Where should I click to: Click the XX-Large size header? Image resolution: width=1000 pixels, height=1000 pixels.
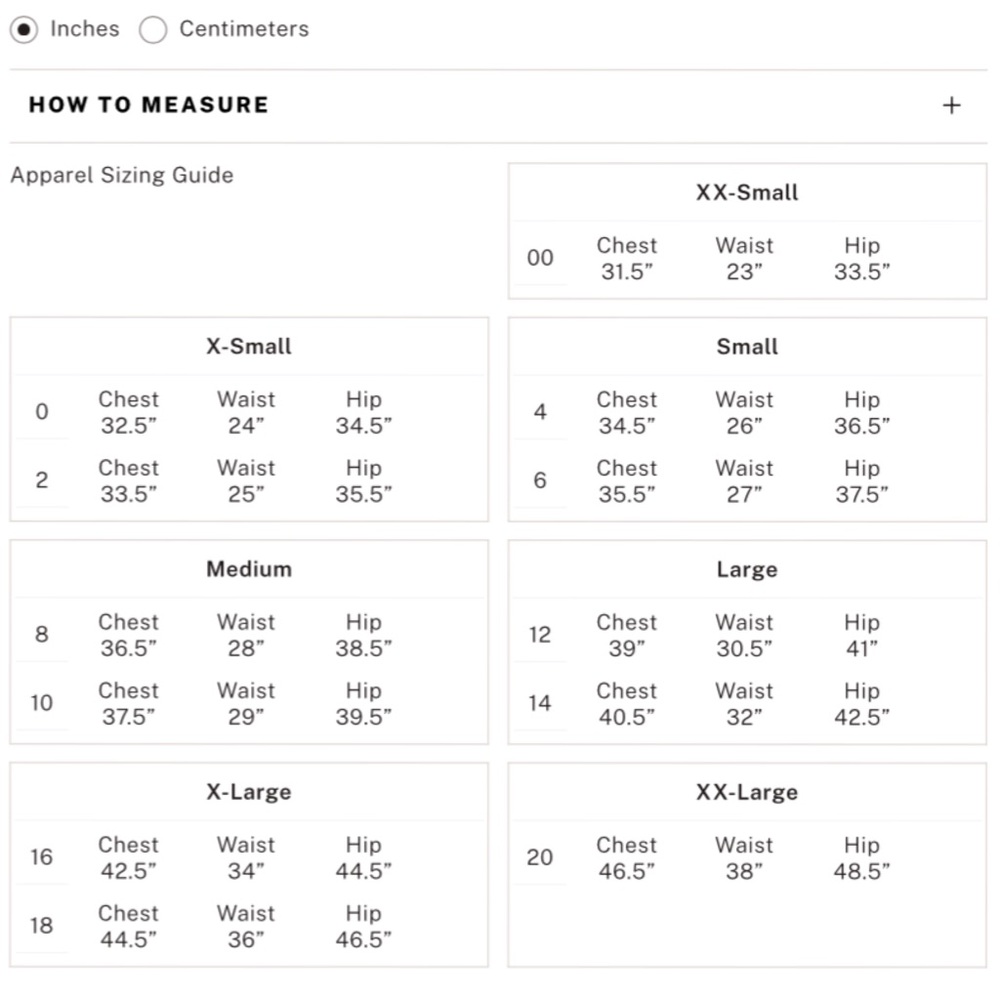tap(747, 791)
